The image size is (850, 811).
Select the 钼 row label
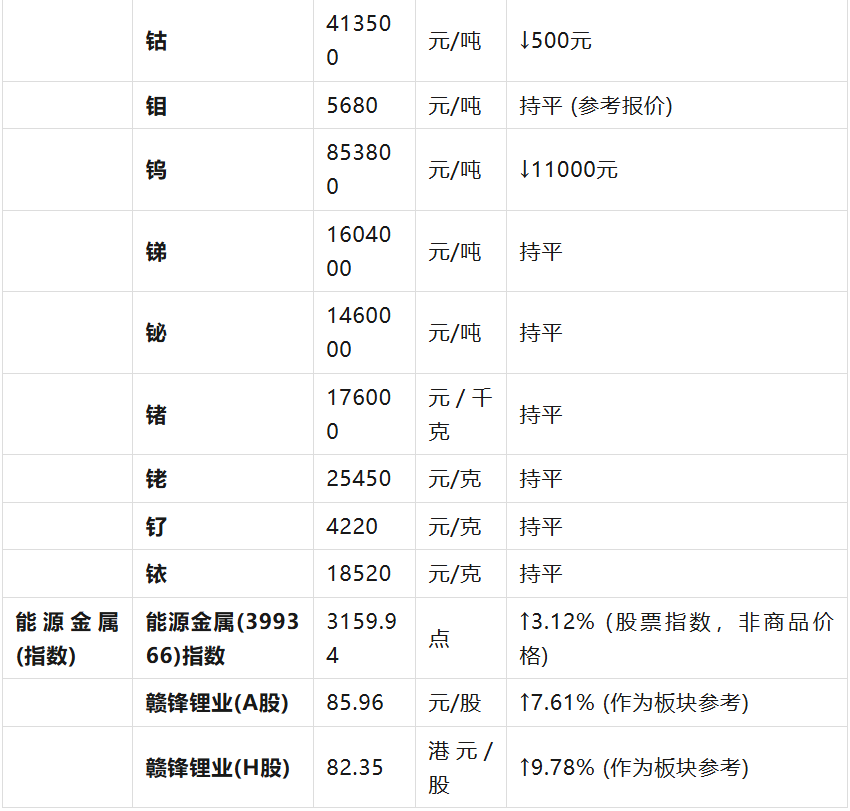click(156, 106)
